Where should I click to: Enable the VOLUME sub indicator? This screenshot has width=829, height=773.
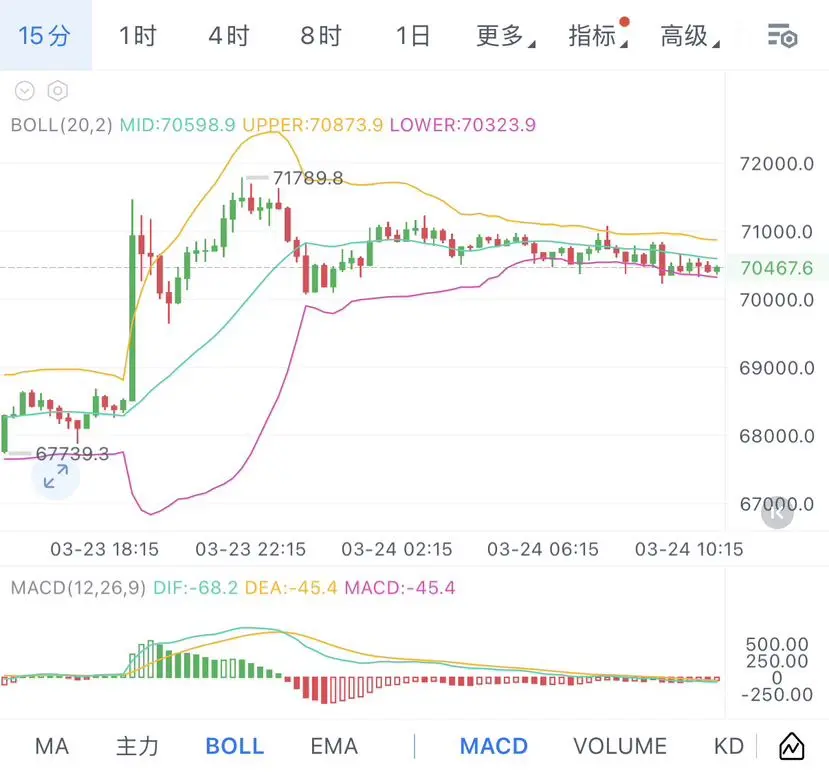pos(620,746)
